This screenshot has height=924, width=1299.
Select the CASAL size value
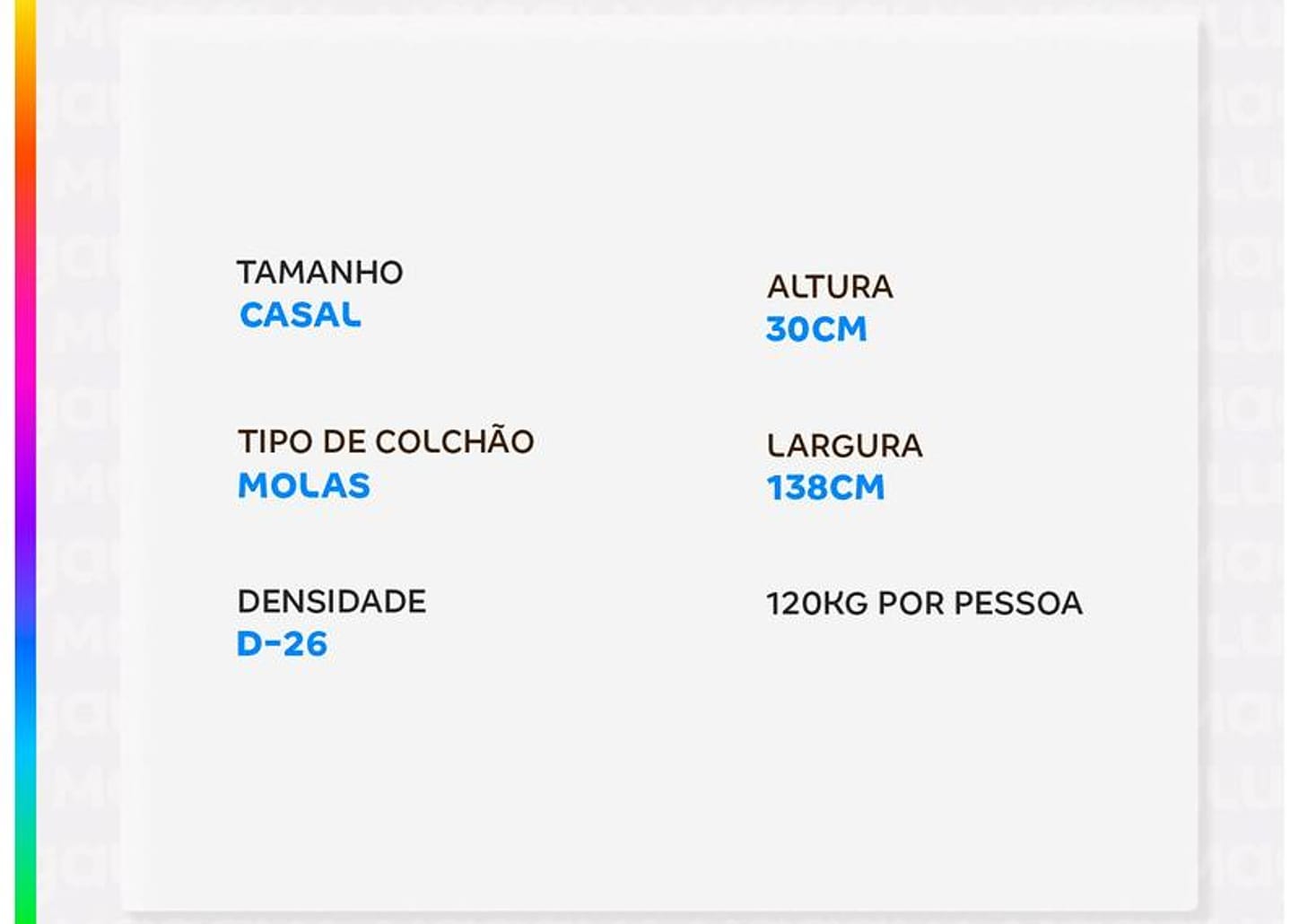(x=301, y=315)
